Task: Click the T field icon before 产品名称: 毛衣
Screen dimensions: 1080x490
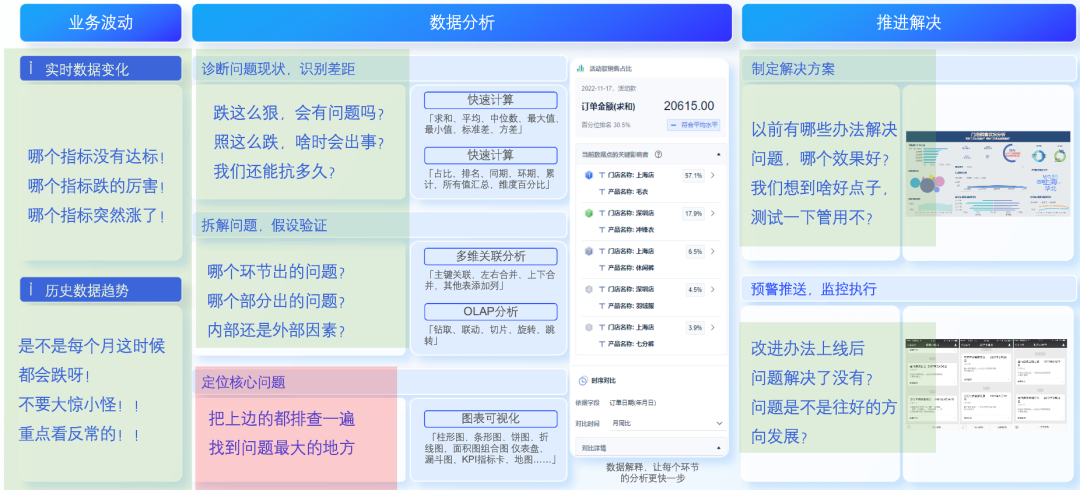Action: tap(601, 190)
